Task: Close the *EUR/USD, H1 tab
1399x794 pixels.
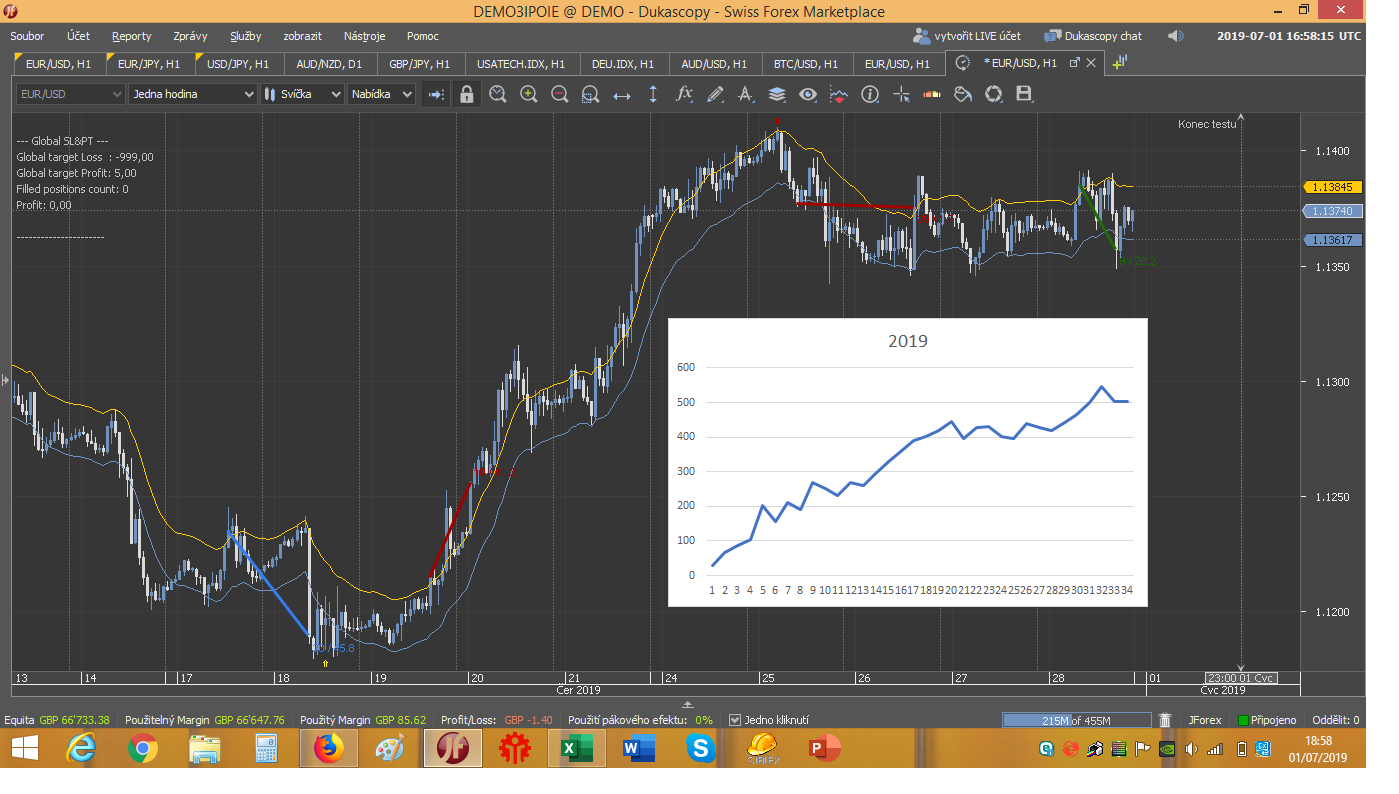Action: coord(1091,62)
